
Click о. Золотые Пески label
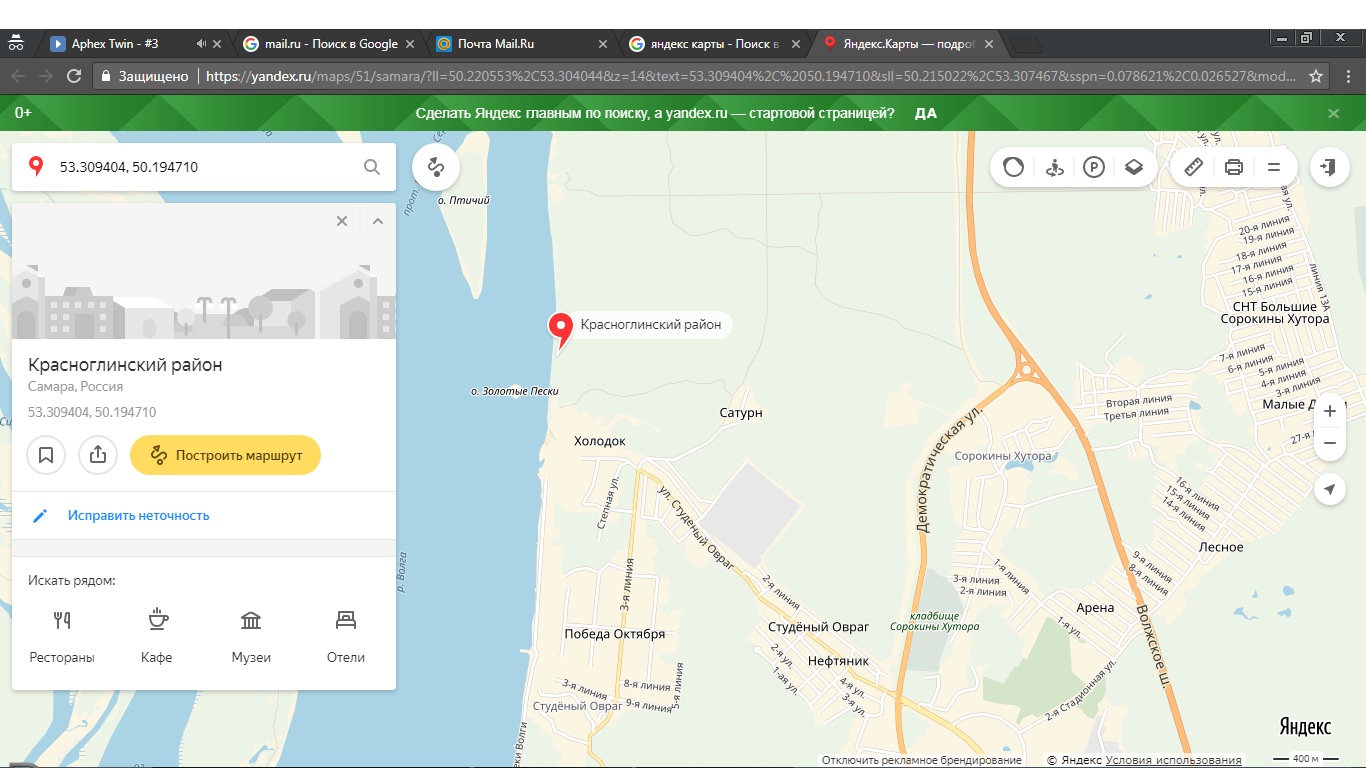[x=515, y=391]
